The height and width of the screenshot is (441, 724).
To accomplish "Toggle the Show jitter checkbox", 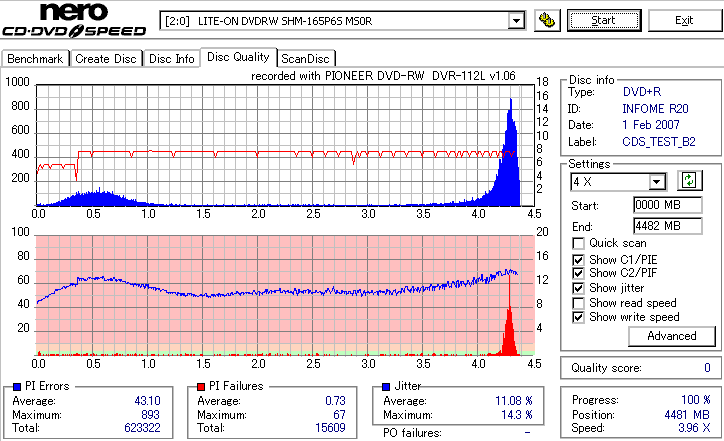I will tap(578, 288).
